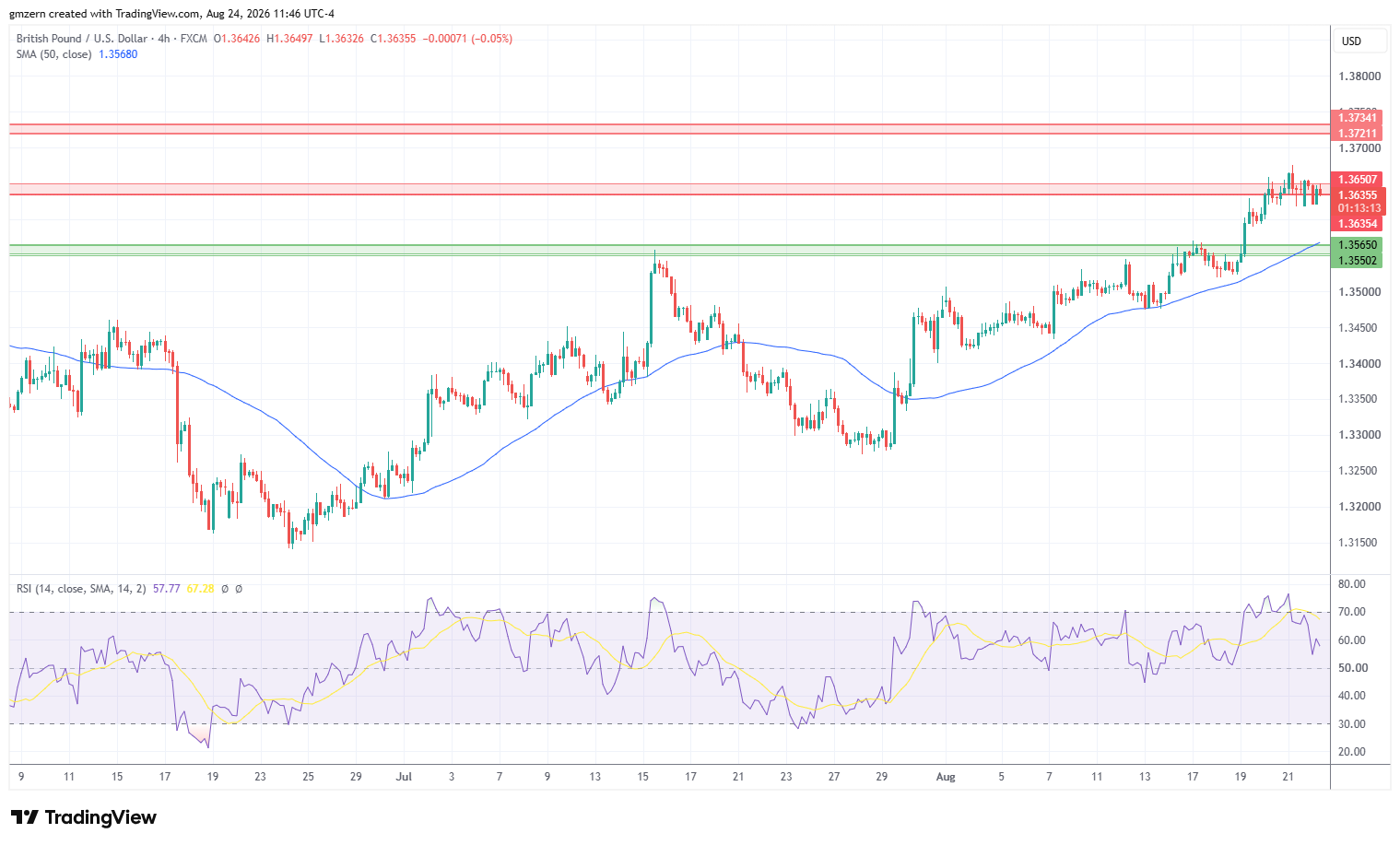Image resolution: width=1400 pixels, height=845 pixels.
Task: Click the red 1.37211 price label
Action: click(1357, 134)
